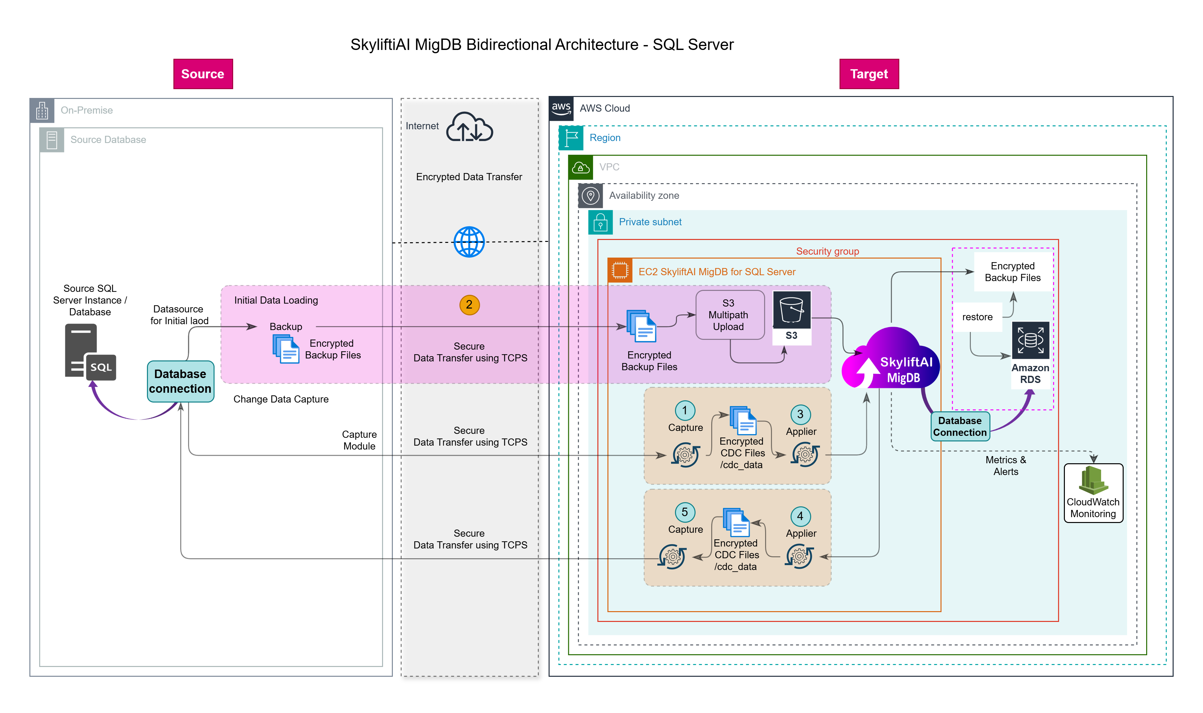Click the "VPC" label
The width and height of the screenshot is (1203, 713).
pos(609,167)
